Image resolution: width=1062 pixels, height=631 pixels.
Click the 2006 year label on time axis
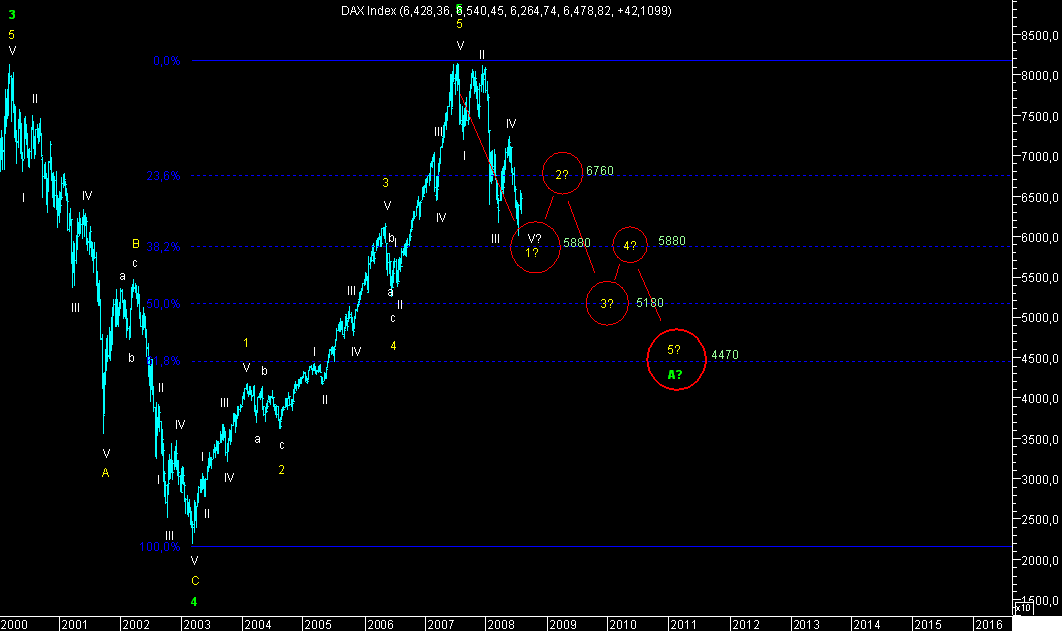(x=380, y=624)
